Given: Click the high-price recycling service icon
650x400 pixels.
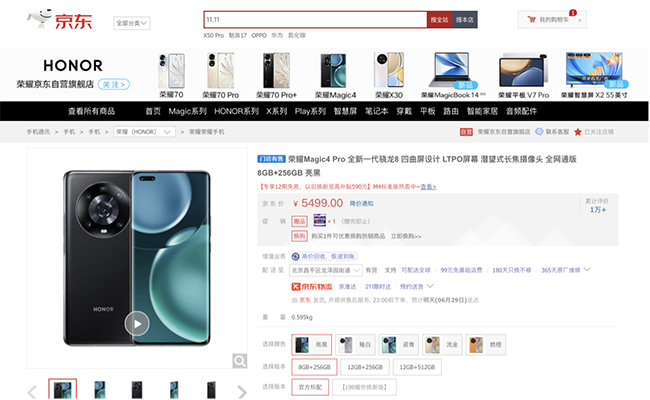Looking at the screenshot, I should tap(296, 257).
